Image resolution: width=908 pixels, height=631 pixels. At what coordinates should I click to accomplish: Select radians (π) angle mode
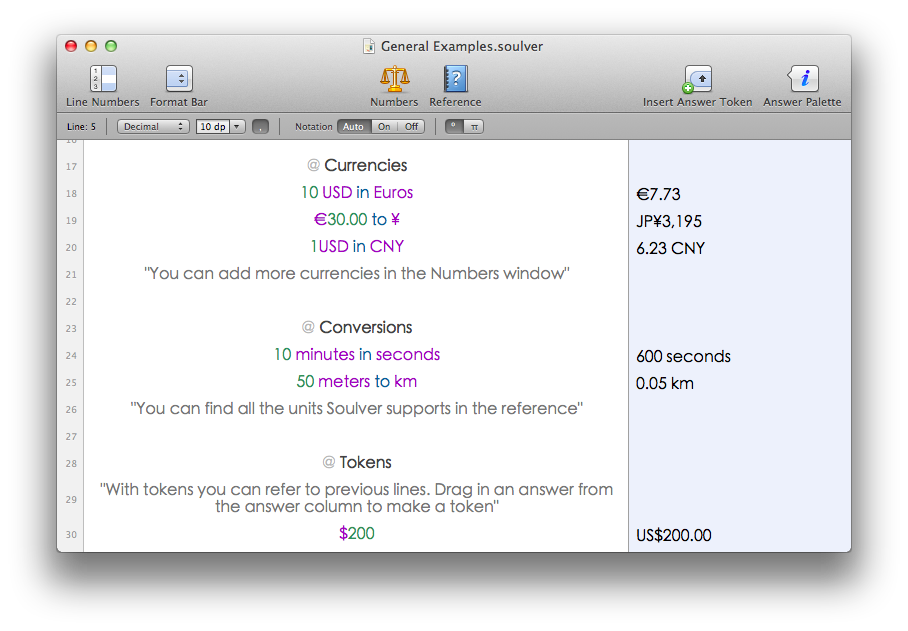pyautogui.click(x=474, y=127)
